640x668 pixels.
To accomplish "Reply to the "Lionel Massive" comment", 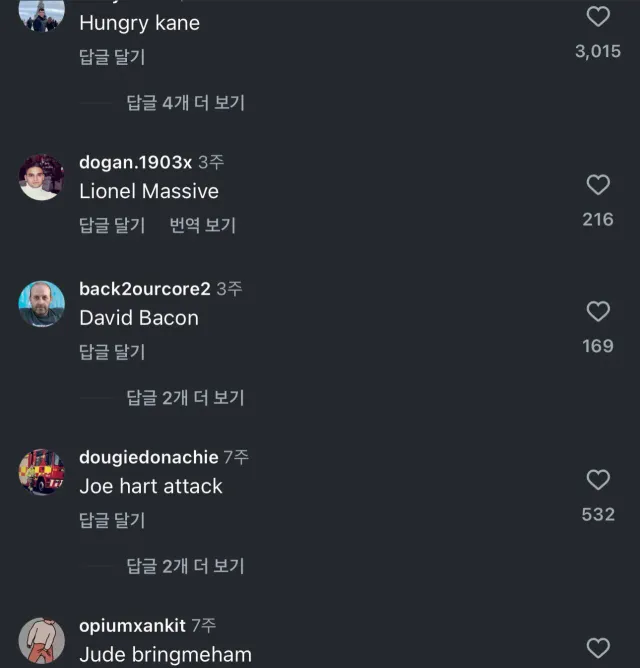I will pyautogui.click(x=112, y=226).
